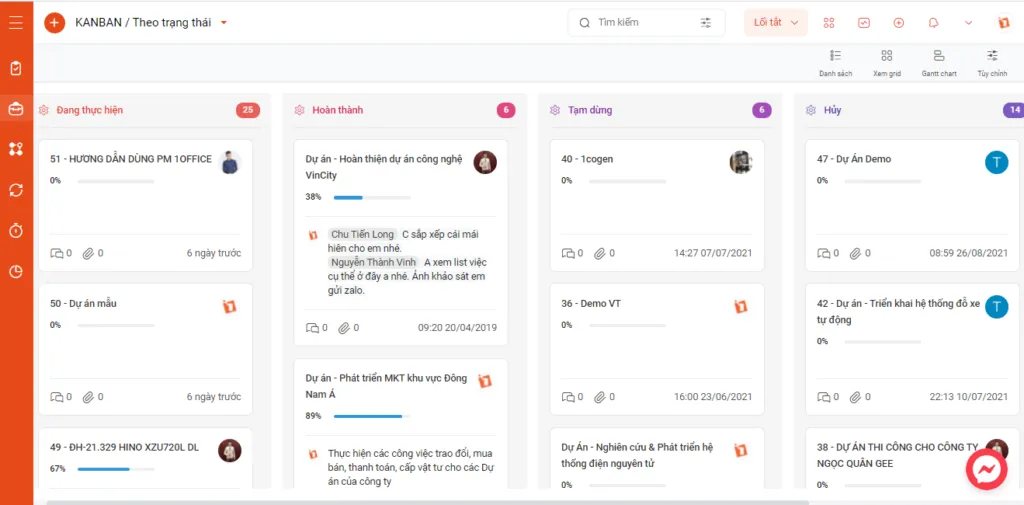Open the four-dots workflow sidebar icon
This screenshot has width=1024, height=505.
pos(16,149)
